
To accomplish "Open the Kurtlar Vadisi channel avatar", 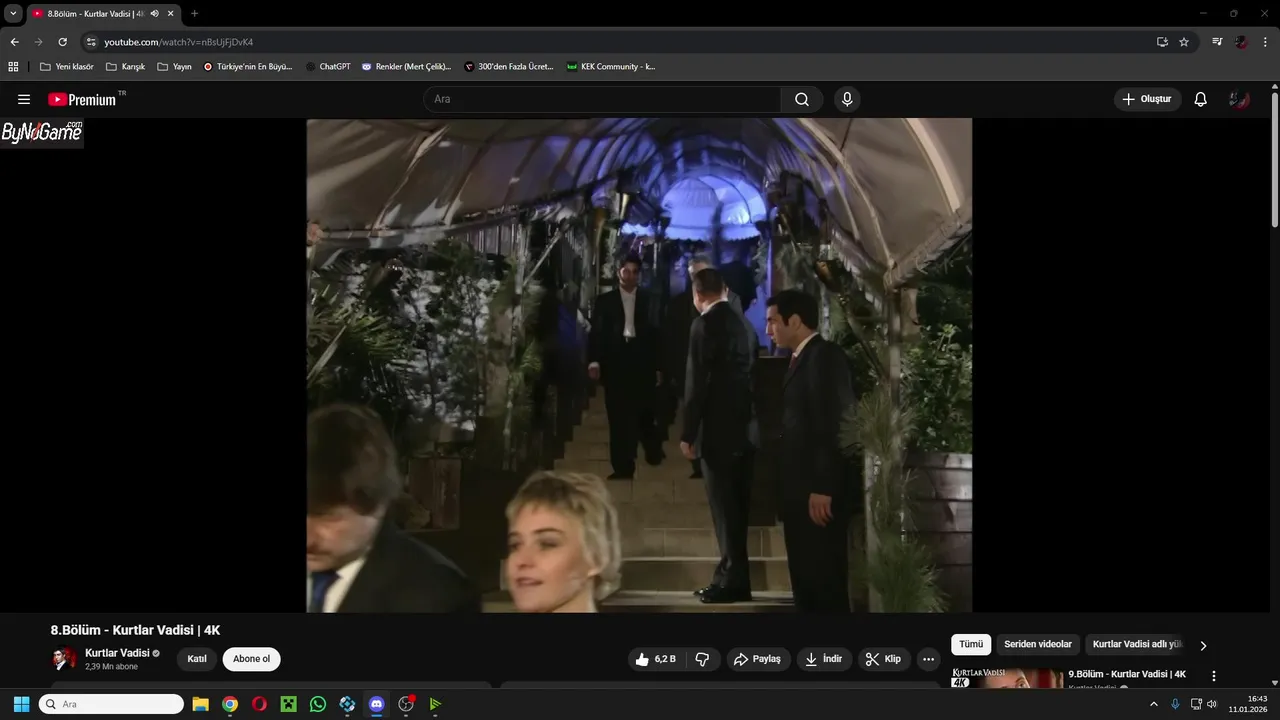I will [64, 659].
